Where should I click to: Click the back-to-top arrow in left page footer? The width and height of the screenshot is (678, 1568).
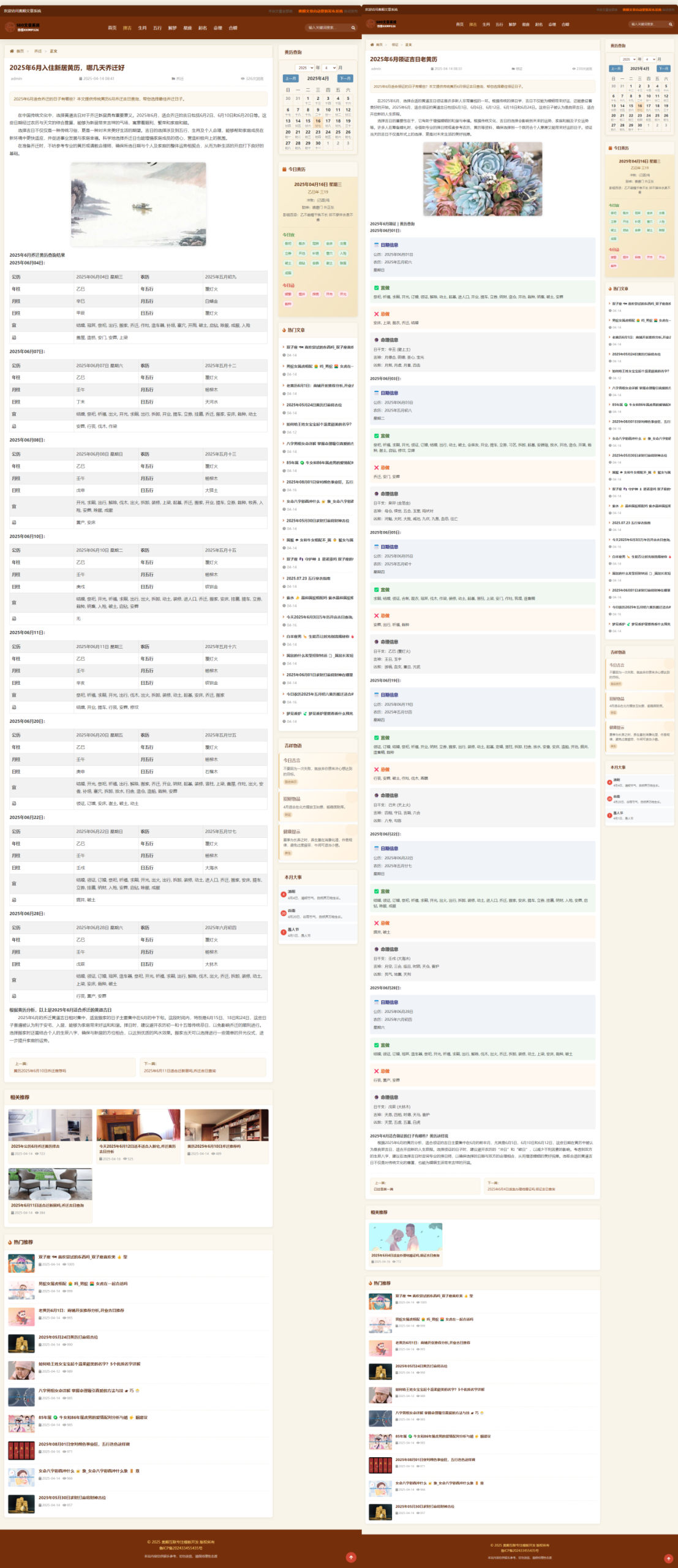351,1557
